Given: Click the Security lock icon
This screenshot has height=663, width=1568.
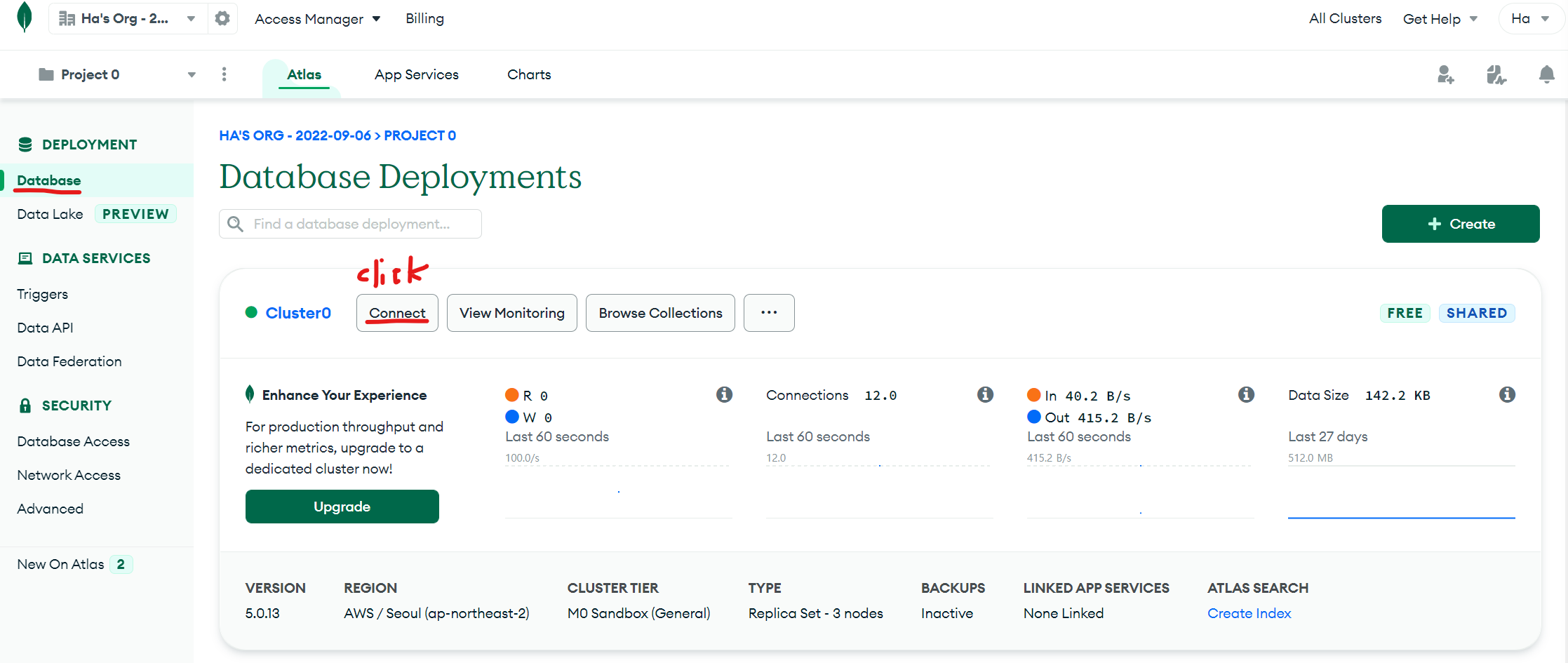Looking at the screenshot, I should (25, 406).
